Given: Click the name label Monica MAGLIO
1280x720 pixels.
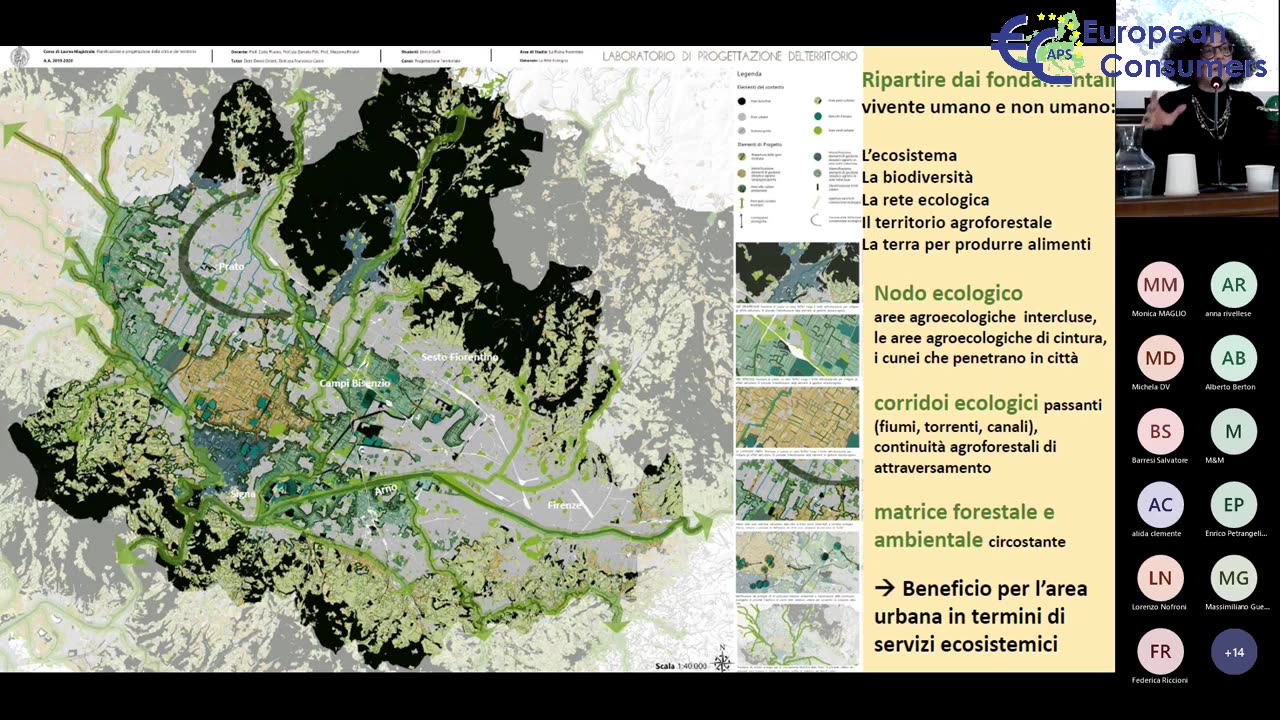Looking at the screenshot, I should (1159, 313).
